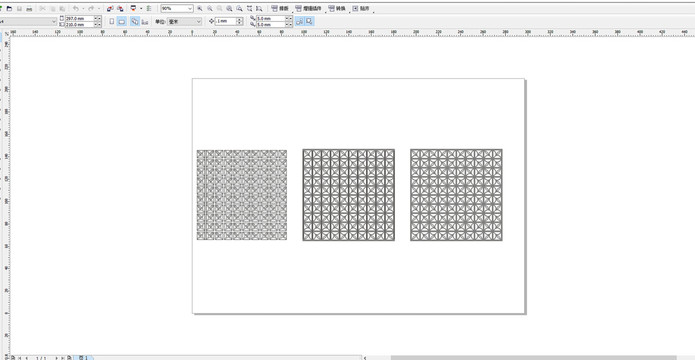Click the Zoom to All Objects icon
The height and width of the screenshot is (360, 695).
click(229, 8)
